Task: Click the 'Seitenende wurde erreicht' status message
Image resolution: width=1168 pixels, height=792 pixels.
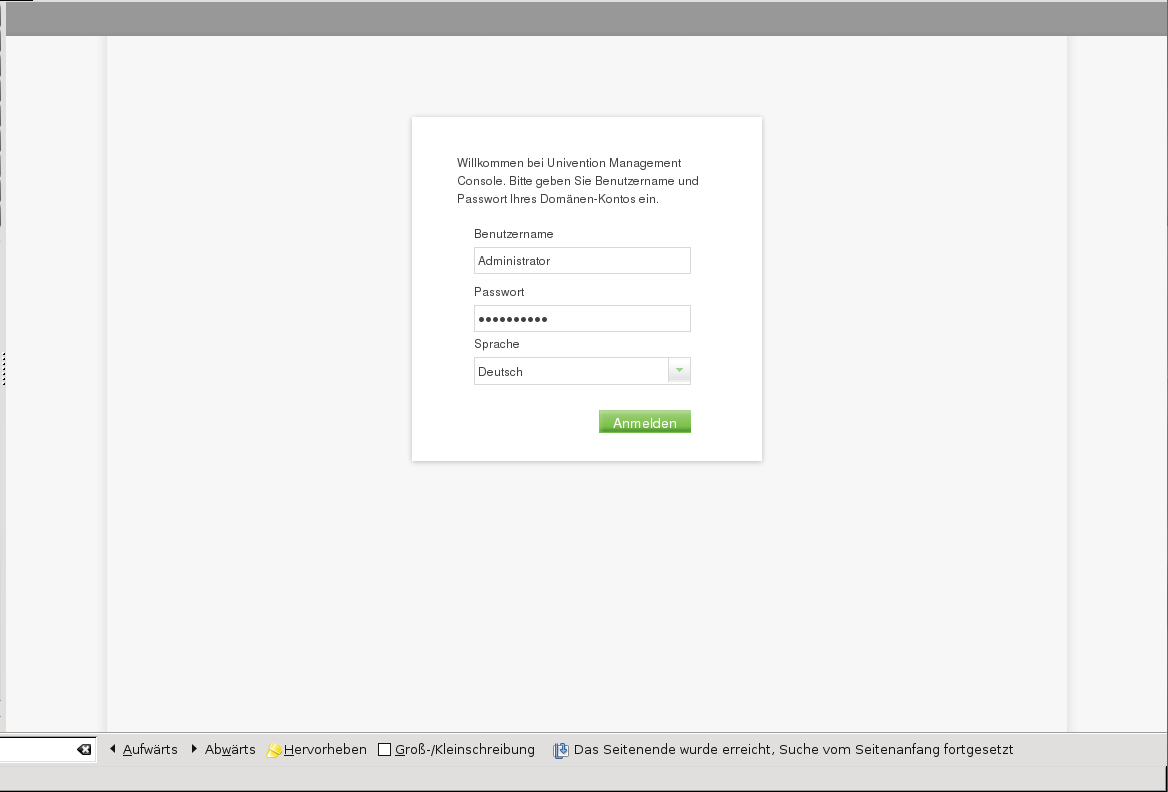Action: tap(793, 749)
